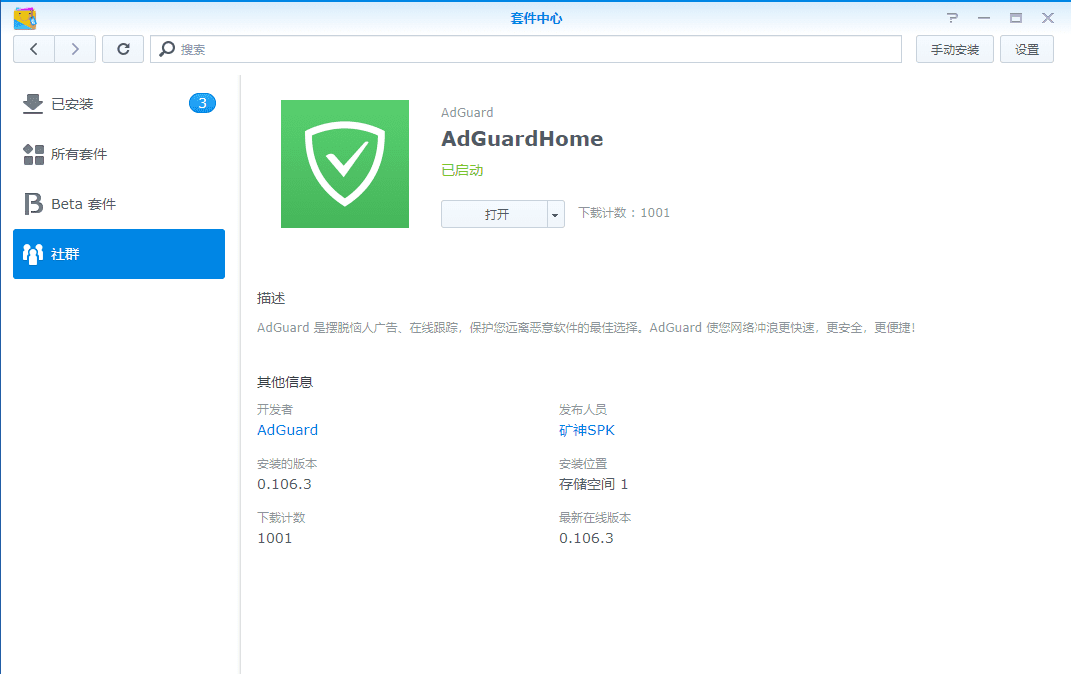Click the '3' badge on 已安装

(203, 103)
